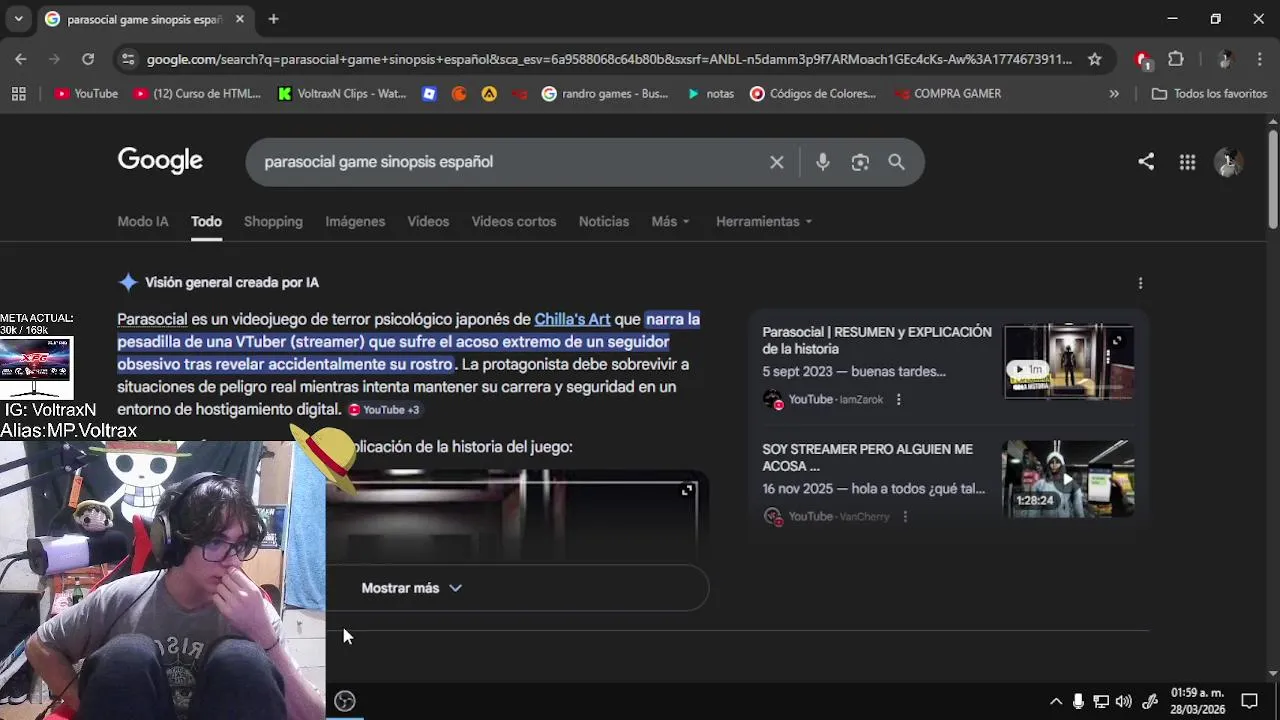Click the OBS icon in the taskbar
The image size is (1280, 720).
tap(345, 701)
